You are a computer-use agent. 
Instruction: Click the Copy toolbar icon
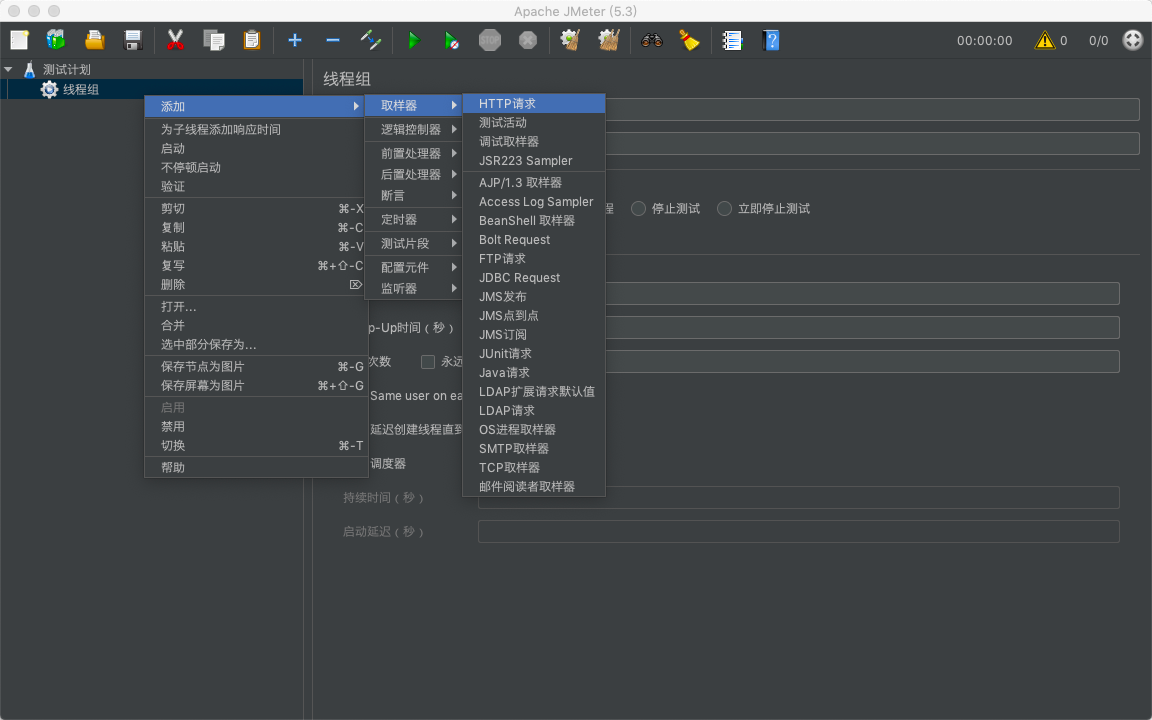point(214,40)
